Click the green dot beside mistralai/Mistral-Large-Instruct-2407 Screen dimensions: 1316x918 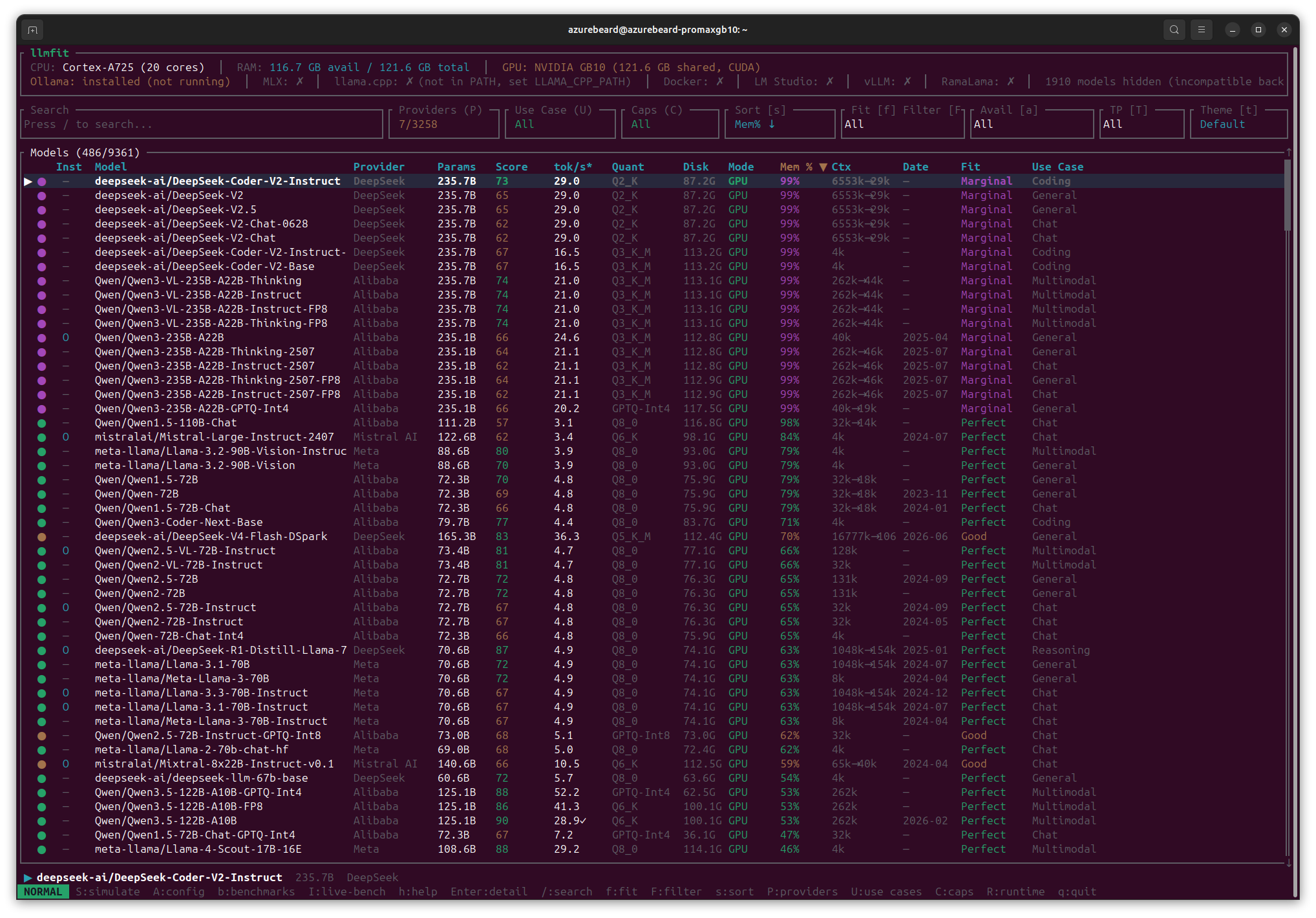[x=42, y=437]
